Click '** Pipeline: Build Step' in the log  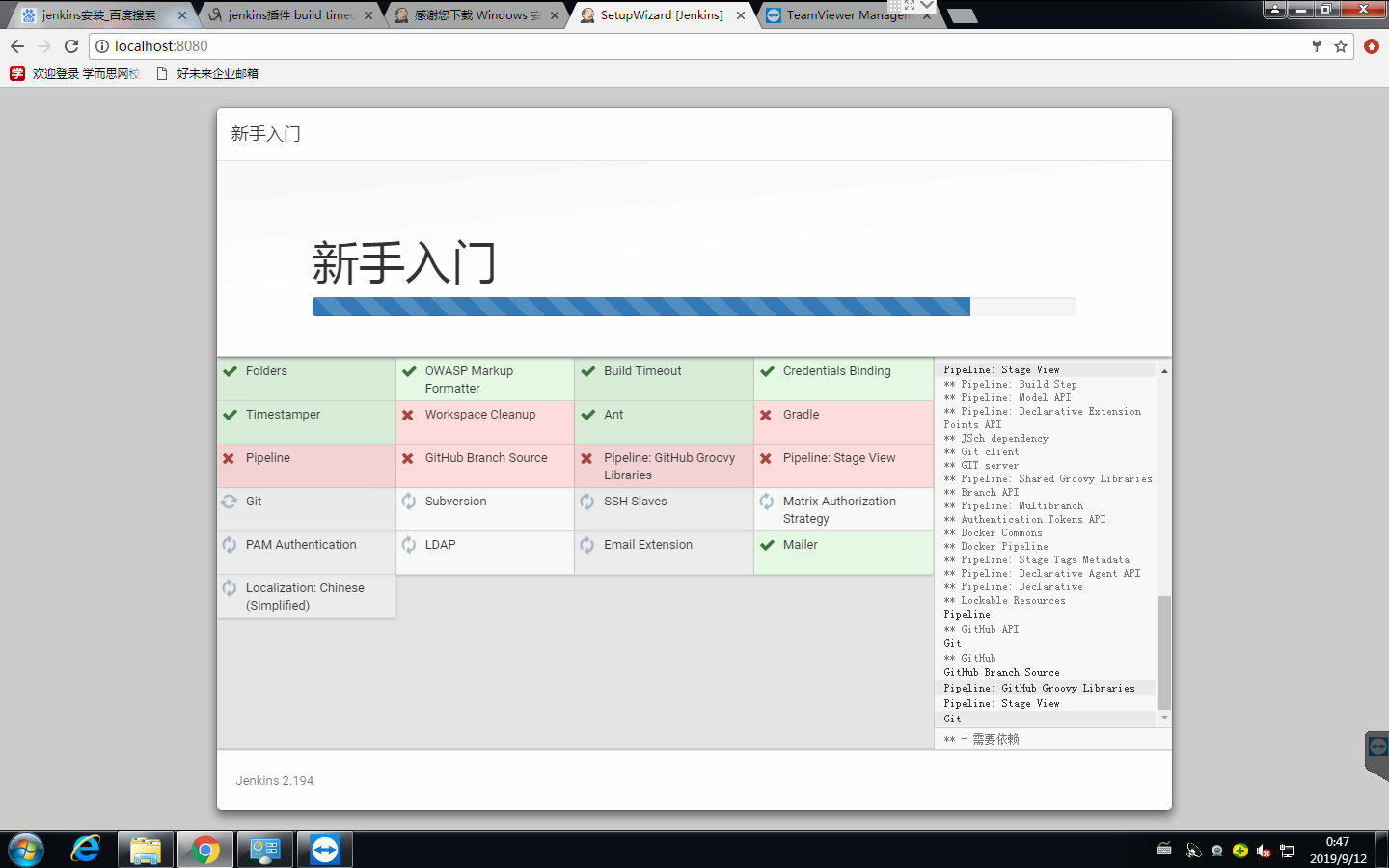[1010, 385]
